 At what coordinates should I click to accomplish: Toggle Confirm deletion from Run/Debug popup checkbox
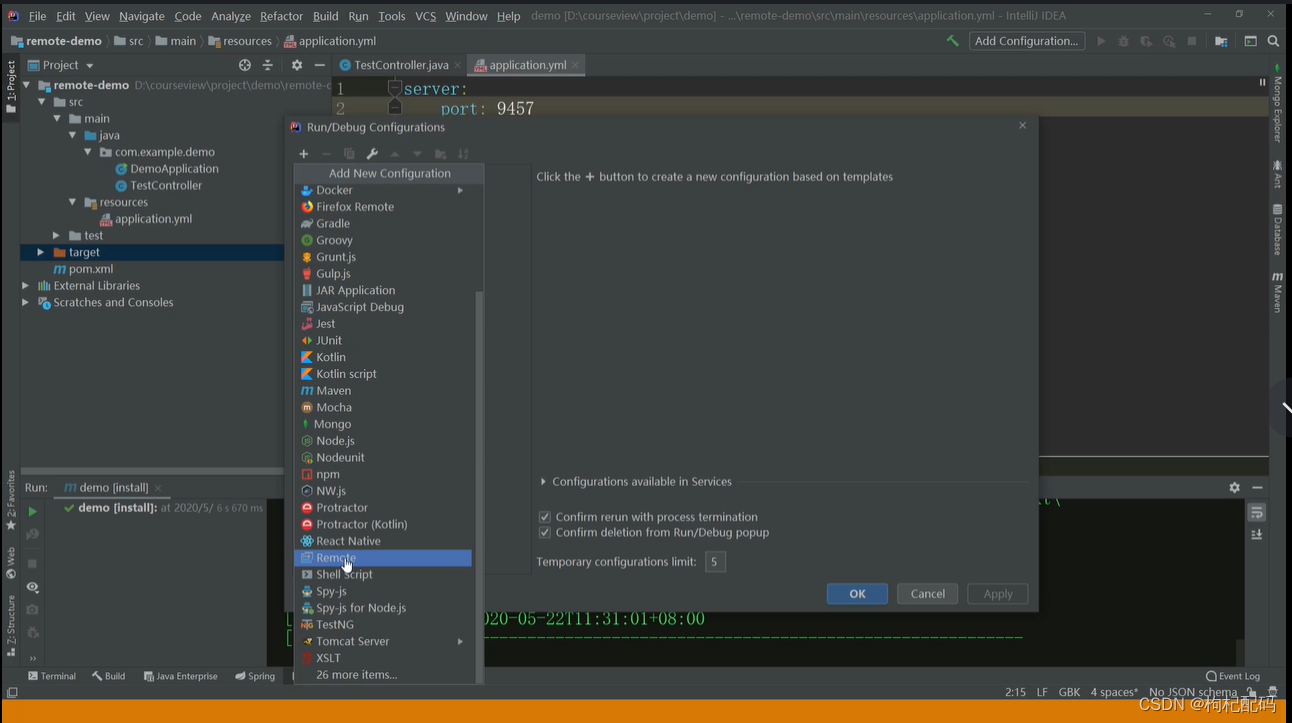tap(545, 533)
